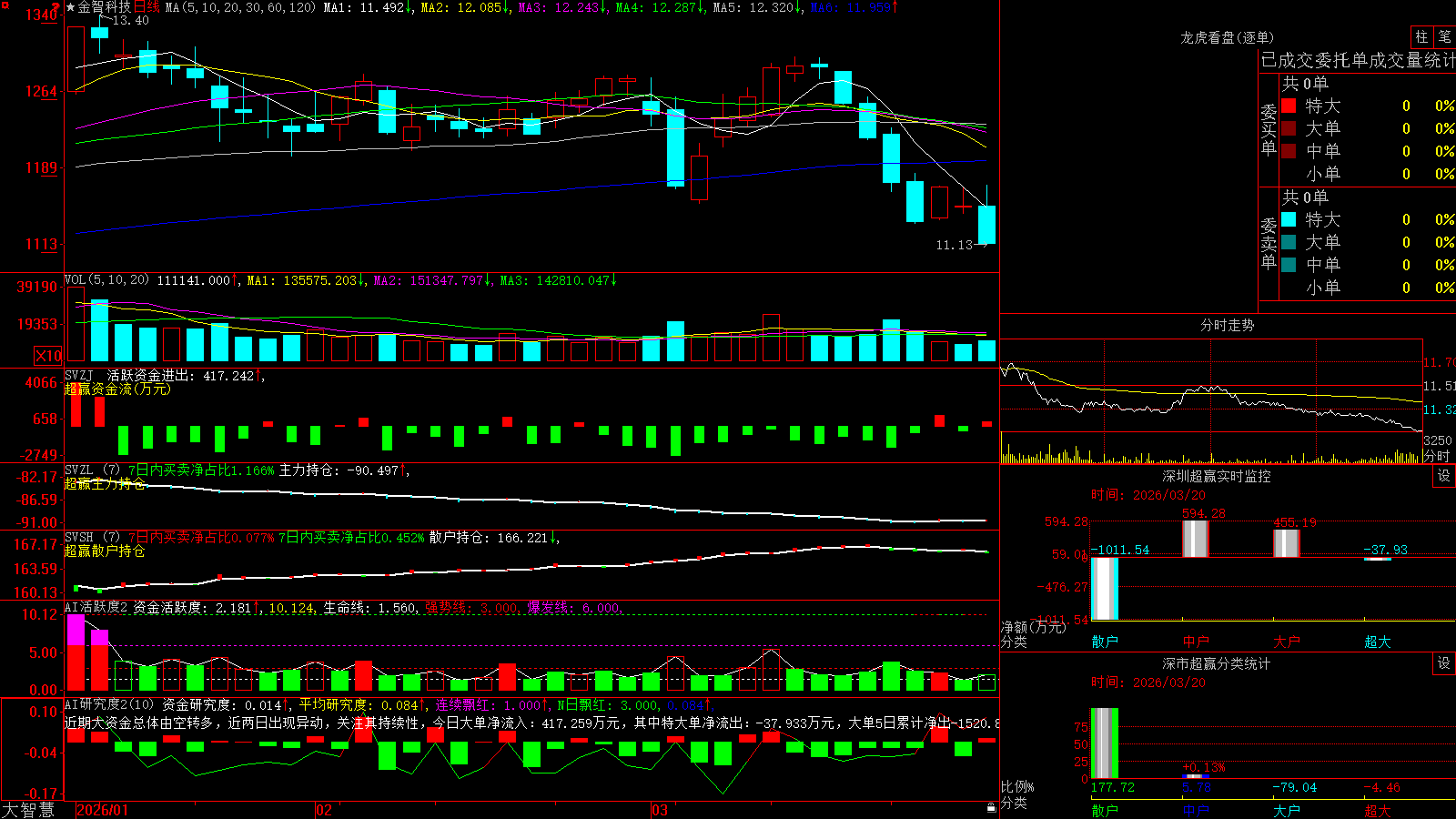Click the 超大 label in 深圳超赢实时监控

pyautogui.click(x=1377, y=642)
